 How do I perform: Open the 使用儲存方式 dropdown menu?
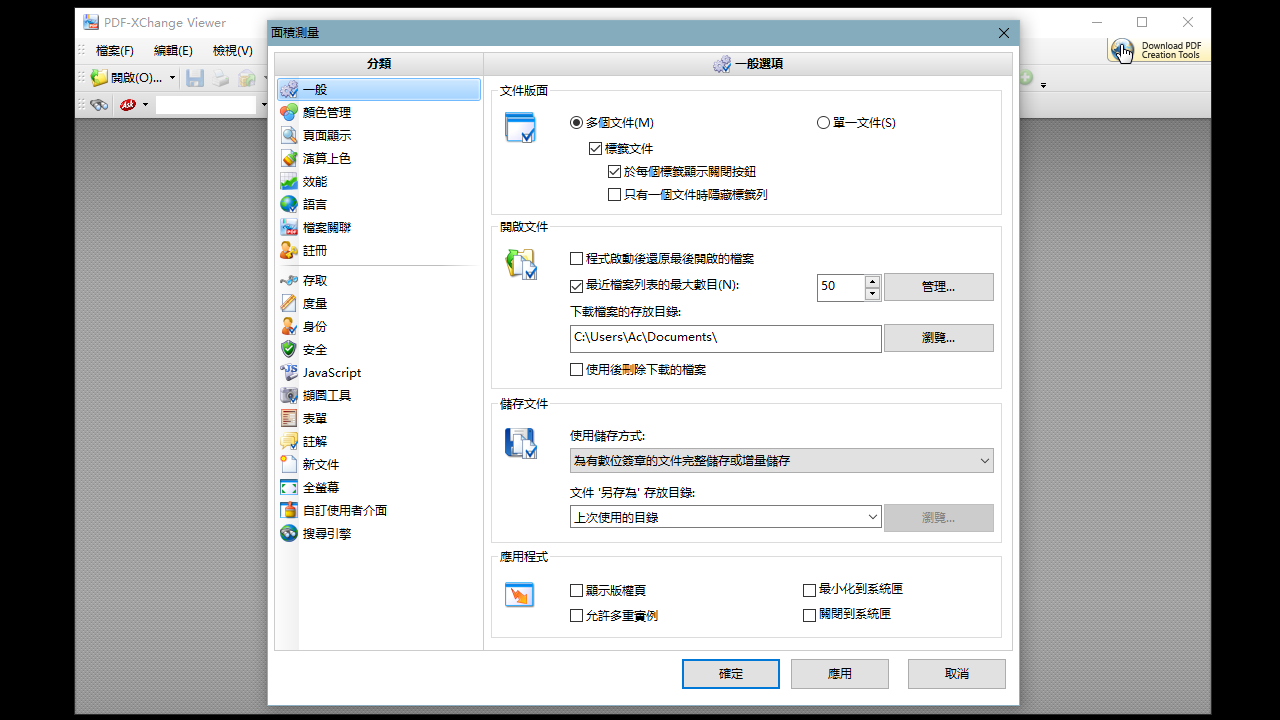tap(986, 460)
